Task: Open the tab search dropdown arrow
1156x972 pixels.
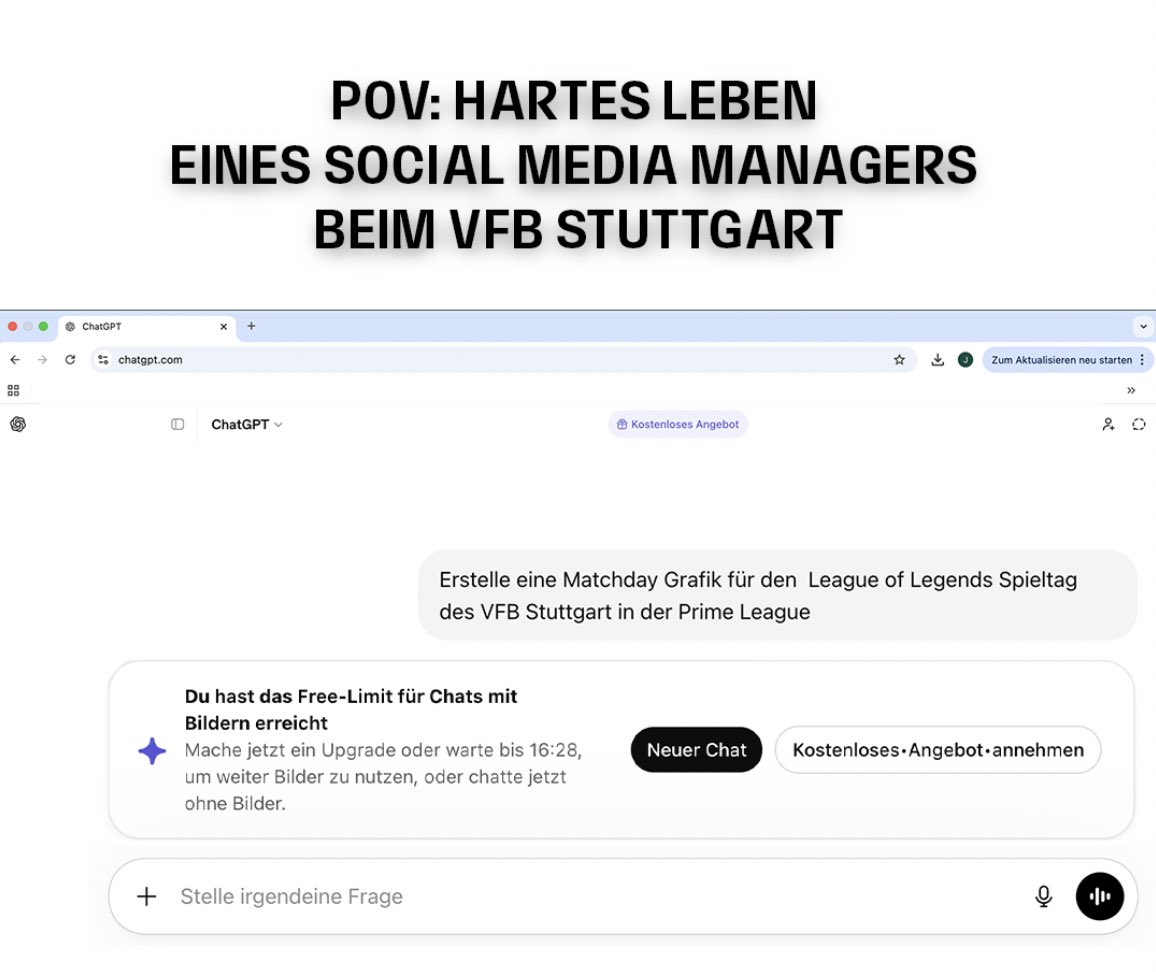Action: [1143, 326]
